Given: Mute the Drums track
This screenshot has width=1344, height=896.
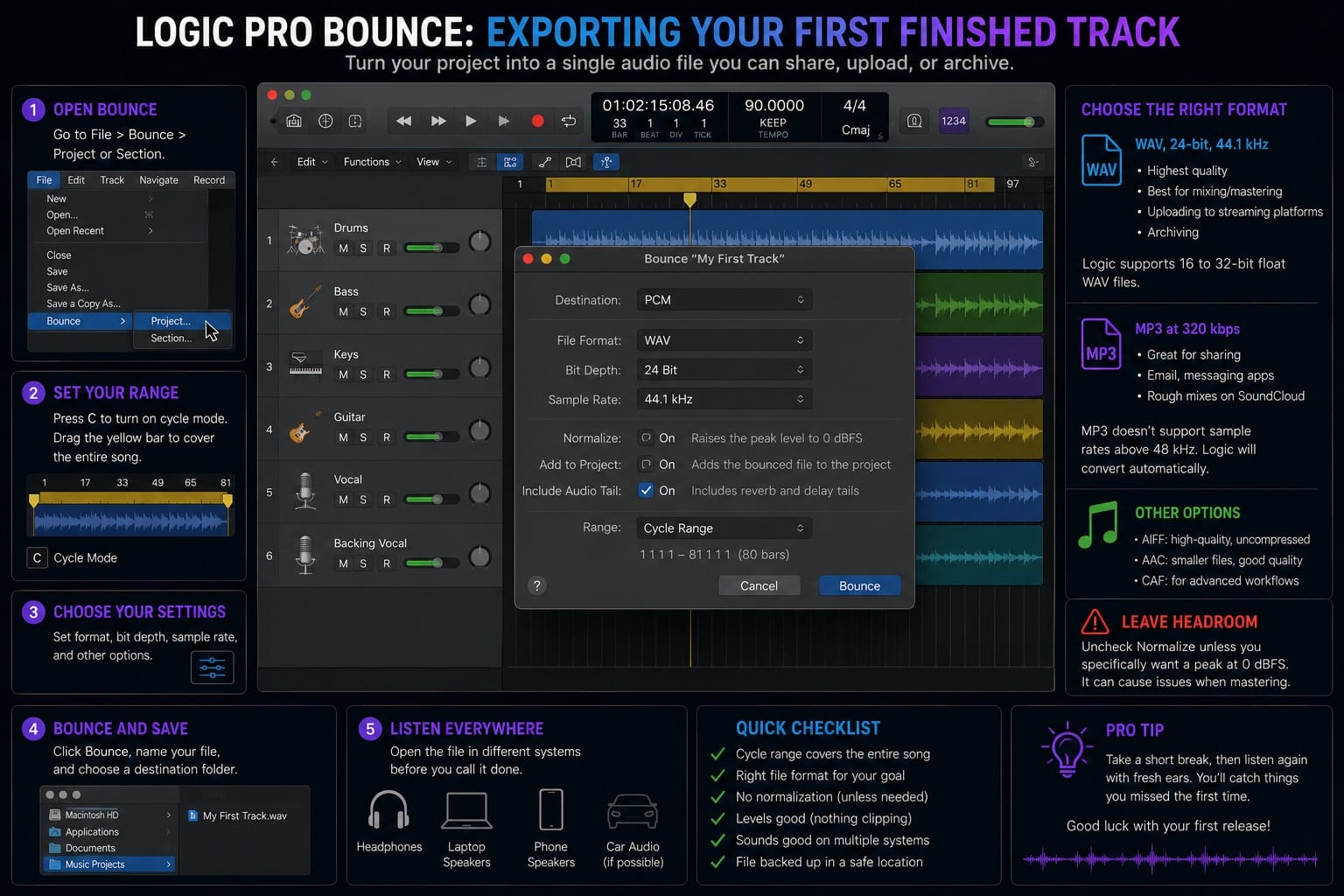Looking at the screenshot, I should (x=343, y=248).
